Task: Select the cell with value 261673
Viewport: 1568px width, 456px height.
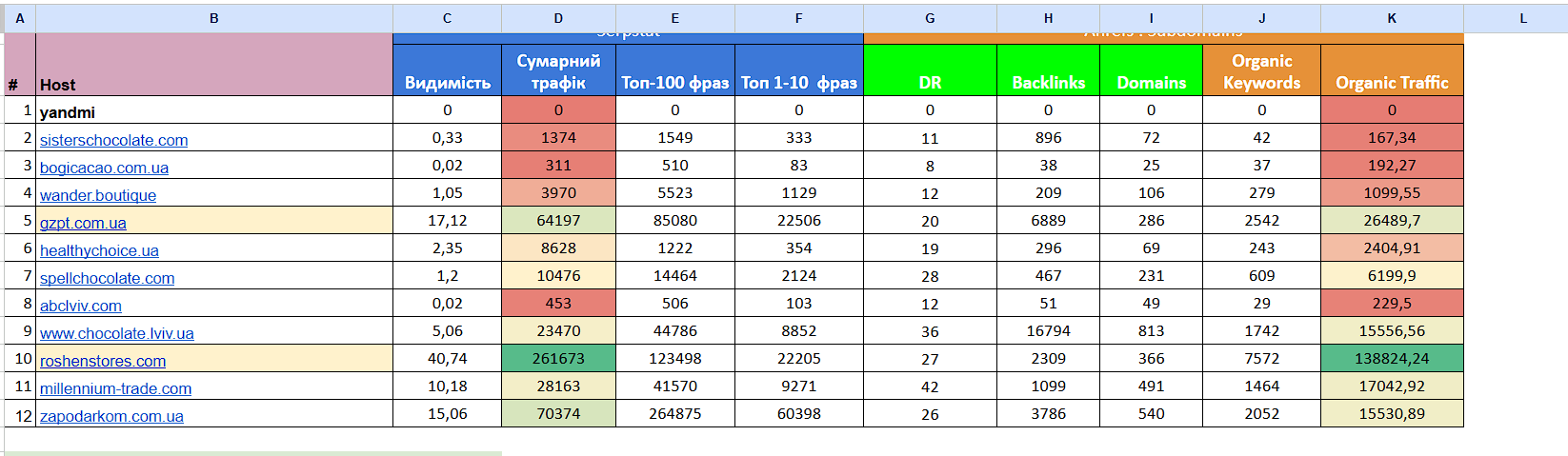Action: [558, 359]
